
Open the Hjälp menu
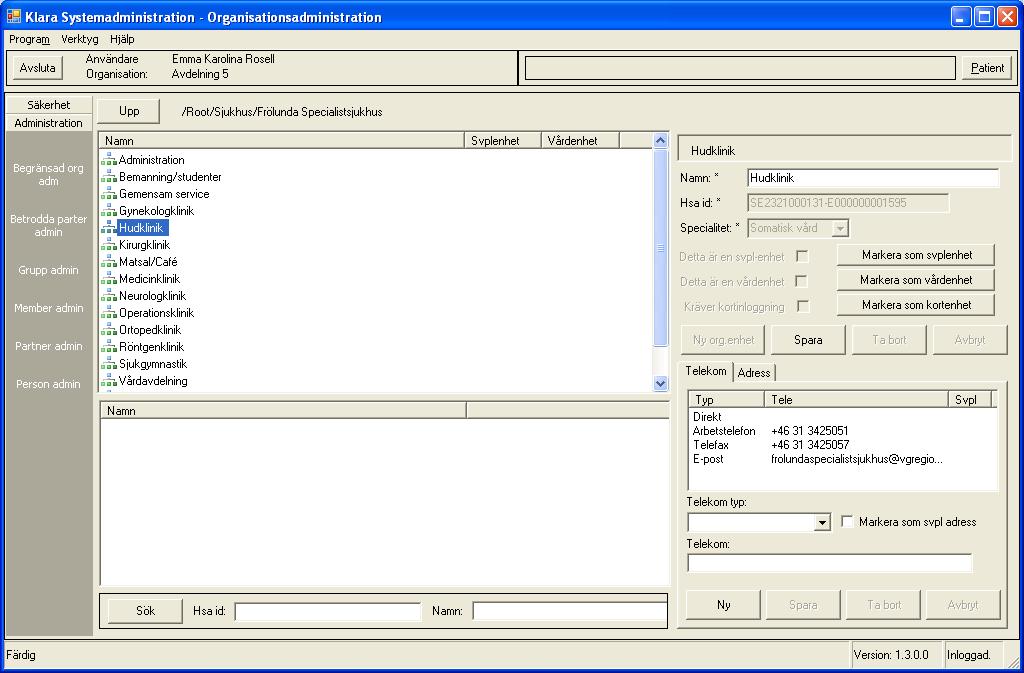click(122, 39)
